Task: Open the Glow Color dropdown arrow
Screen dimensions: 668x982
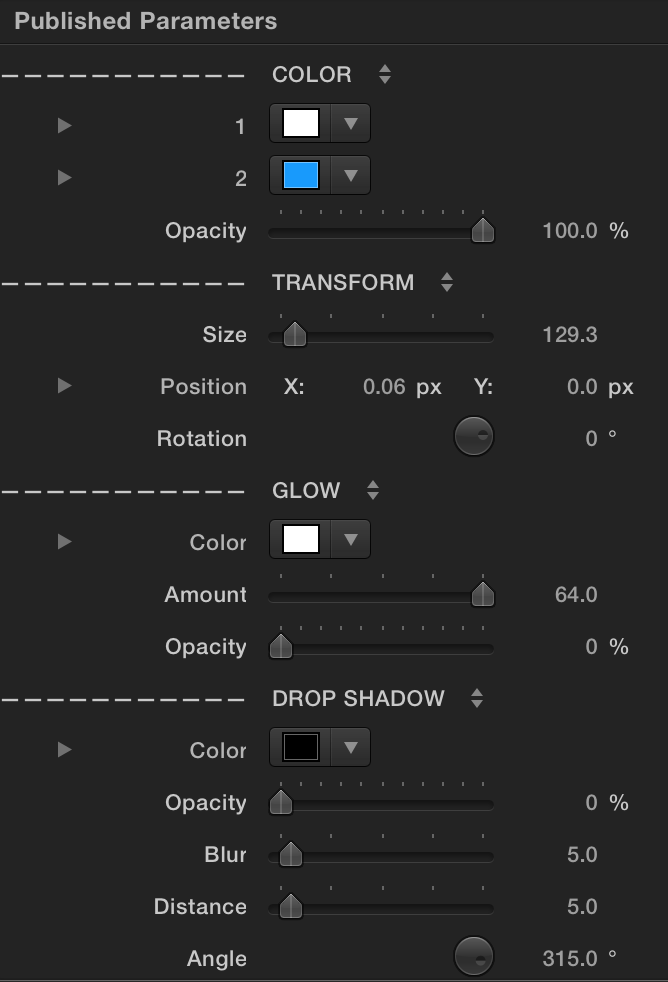Action: (x=351, y=539)
